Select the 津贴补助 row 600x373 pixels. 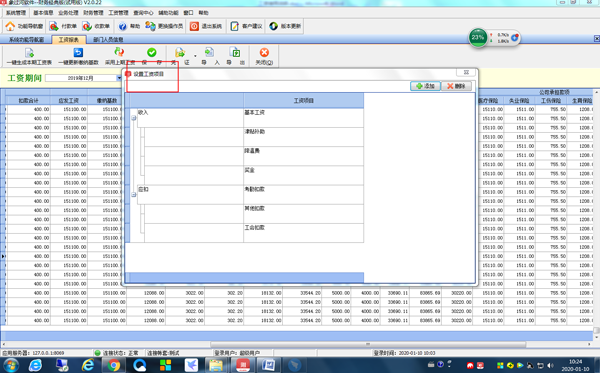tap(303, 137)
